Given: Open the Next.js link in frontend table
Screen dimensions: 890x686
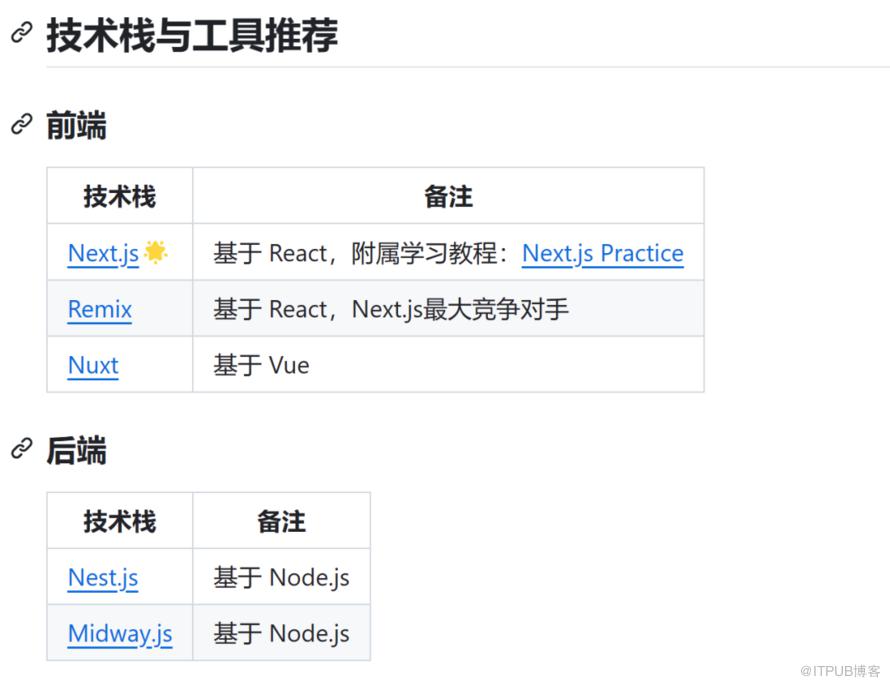Looking at the screenshot, I should click(103, 254).
